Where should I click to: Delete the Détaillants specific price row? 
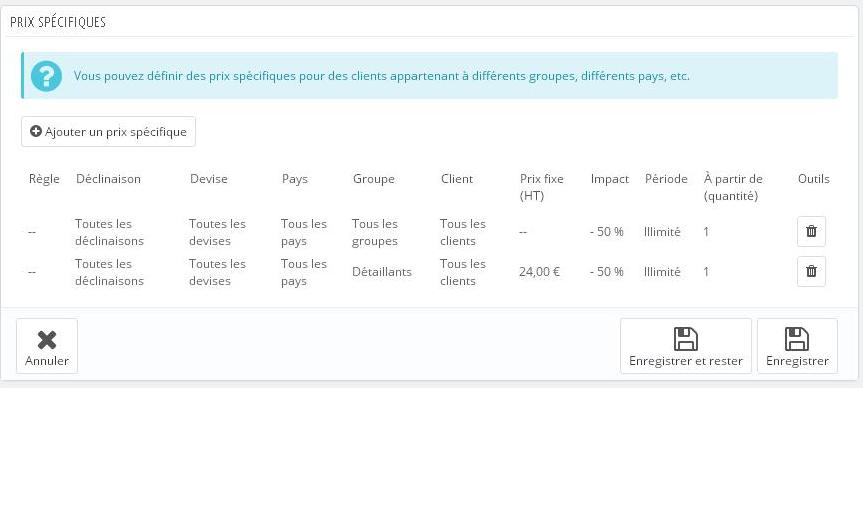811,271
